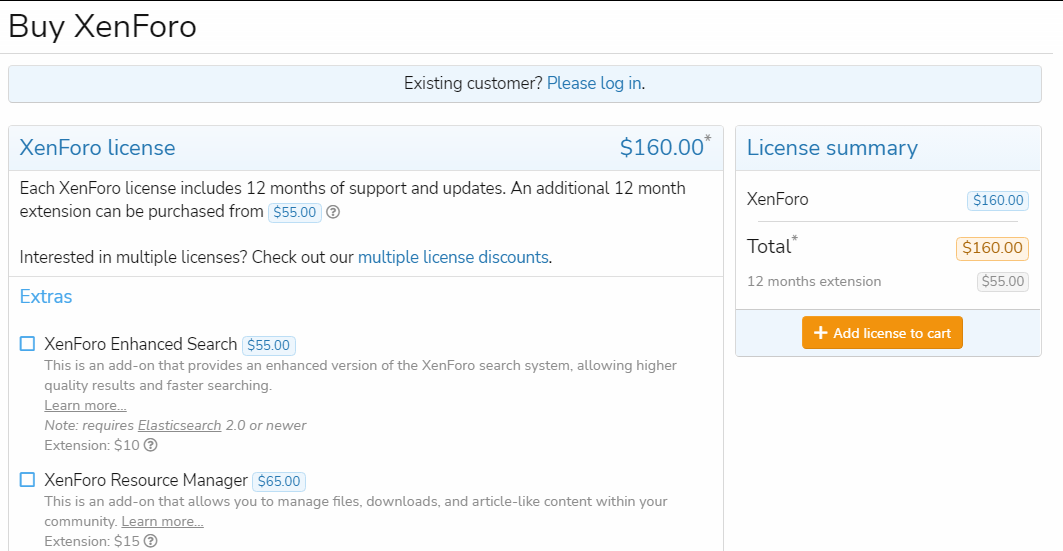Enable the XenForo Resource Manager checkbox
This screenshot has width=1063, height=551.
pyautogui.click(x=28, y=480)
